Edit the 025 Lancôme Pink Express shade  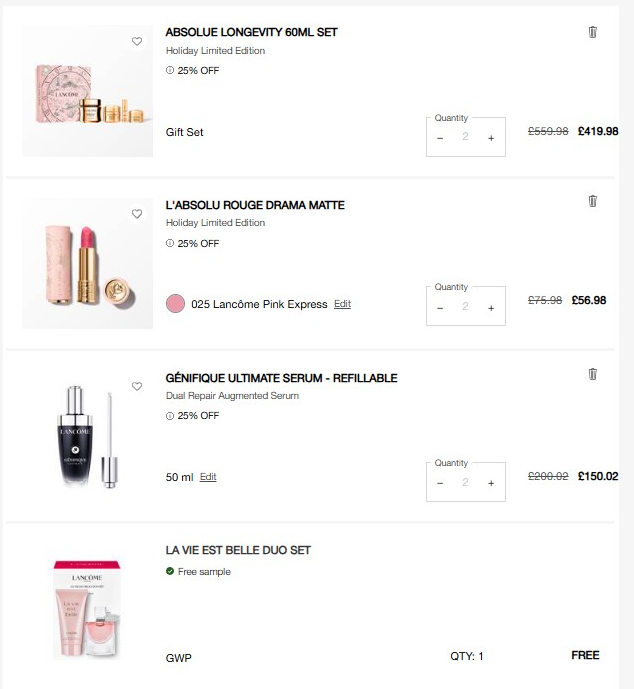[342, 304]
